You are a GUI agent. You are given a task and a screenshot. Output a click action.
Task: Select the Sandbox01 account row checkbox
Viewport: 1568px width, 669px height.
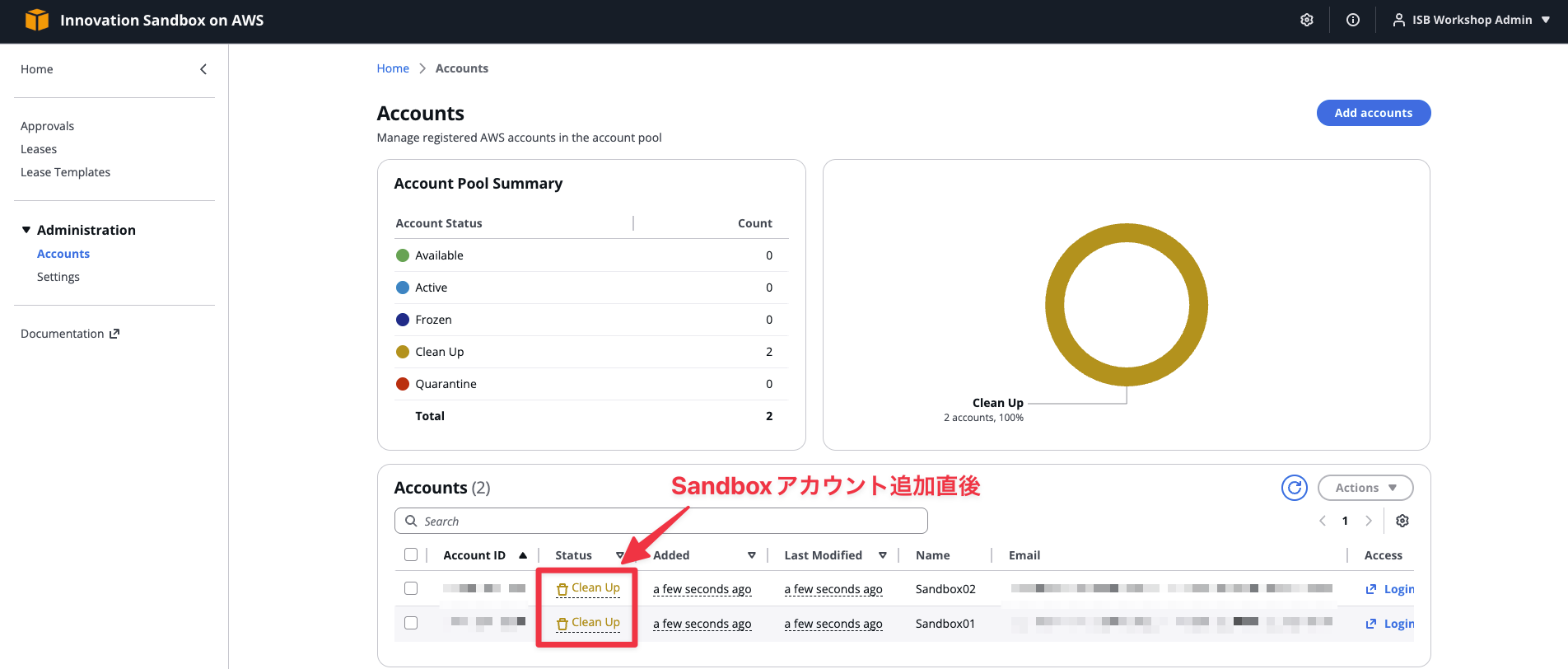pos(411,623)
